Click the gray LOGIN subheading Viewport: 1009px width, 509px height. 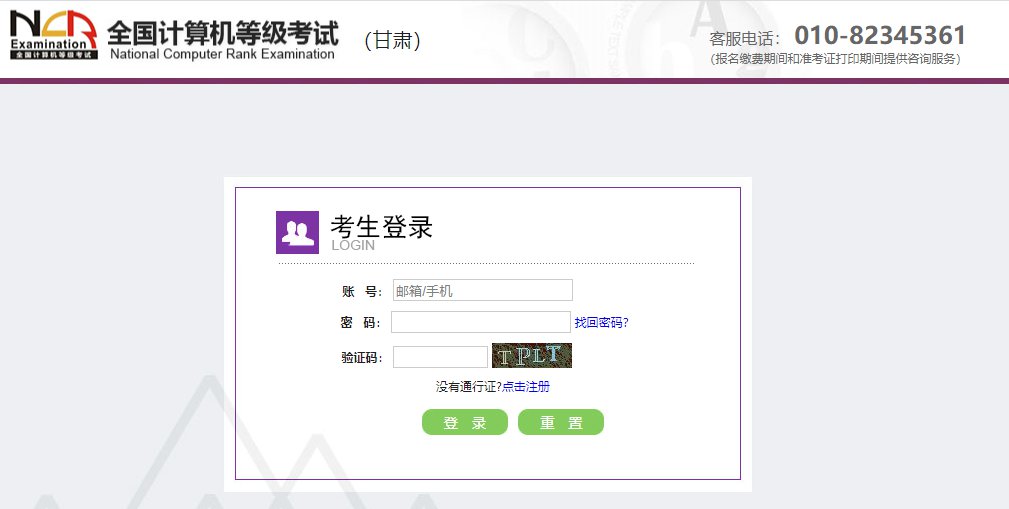(x=353, y=245)
